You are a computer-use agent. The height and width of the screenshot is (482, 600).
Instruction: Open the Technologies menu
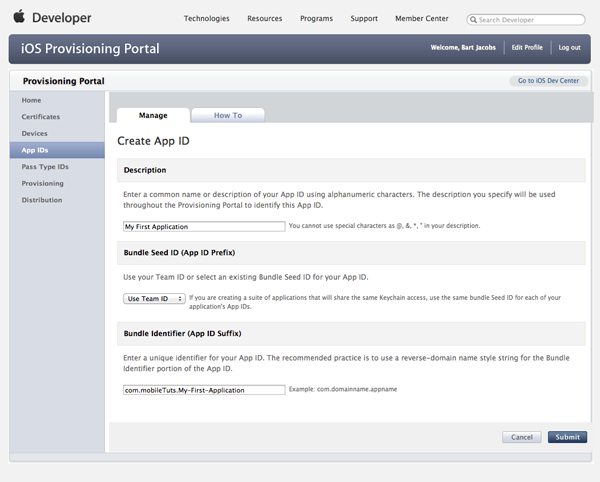pos(207,18)
